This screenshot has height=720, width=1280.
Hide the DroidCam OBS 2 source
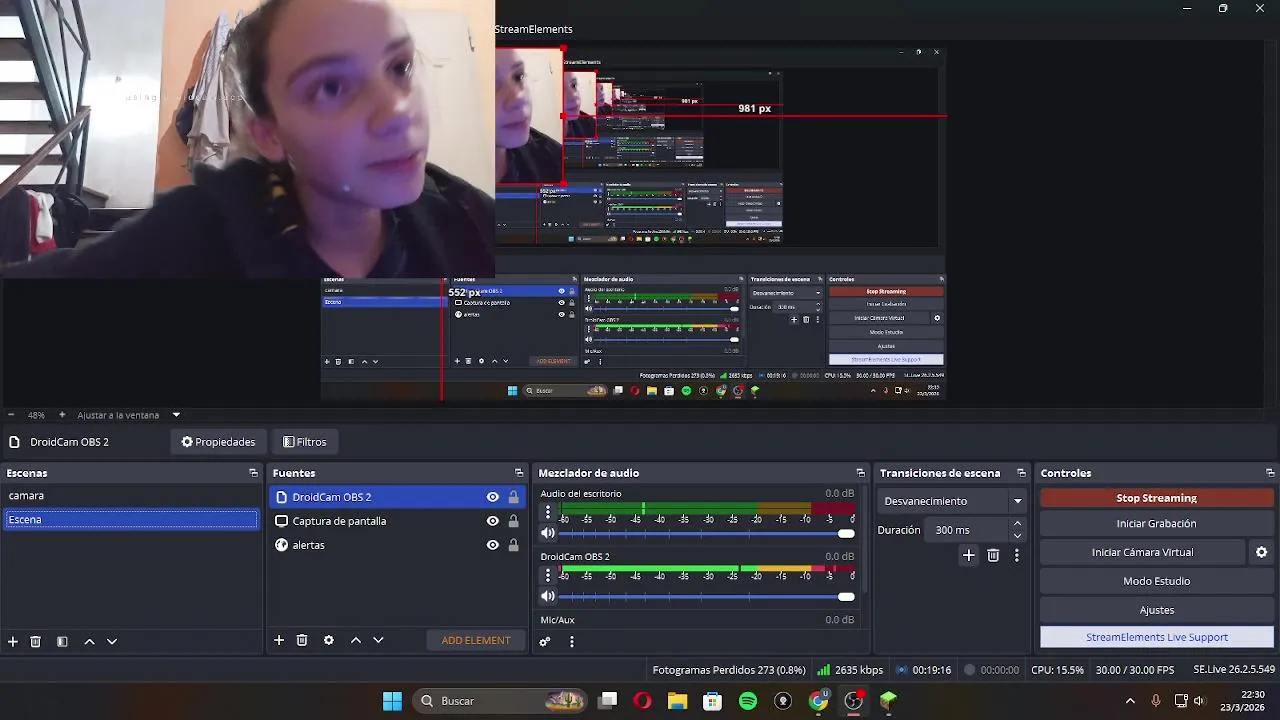pos(492,497)
